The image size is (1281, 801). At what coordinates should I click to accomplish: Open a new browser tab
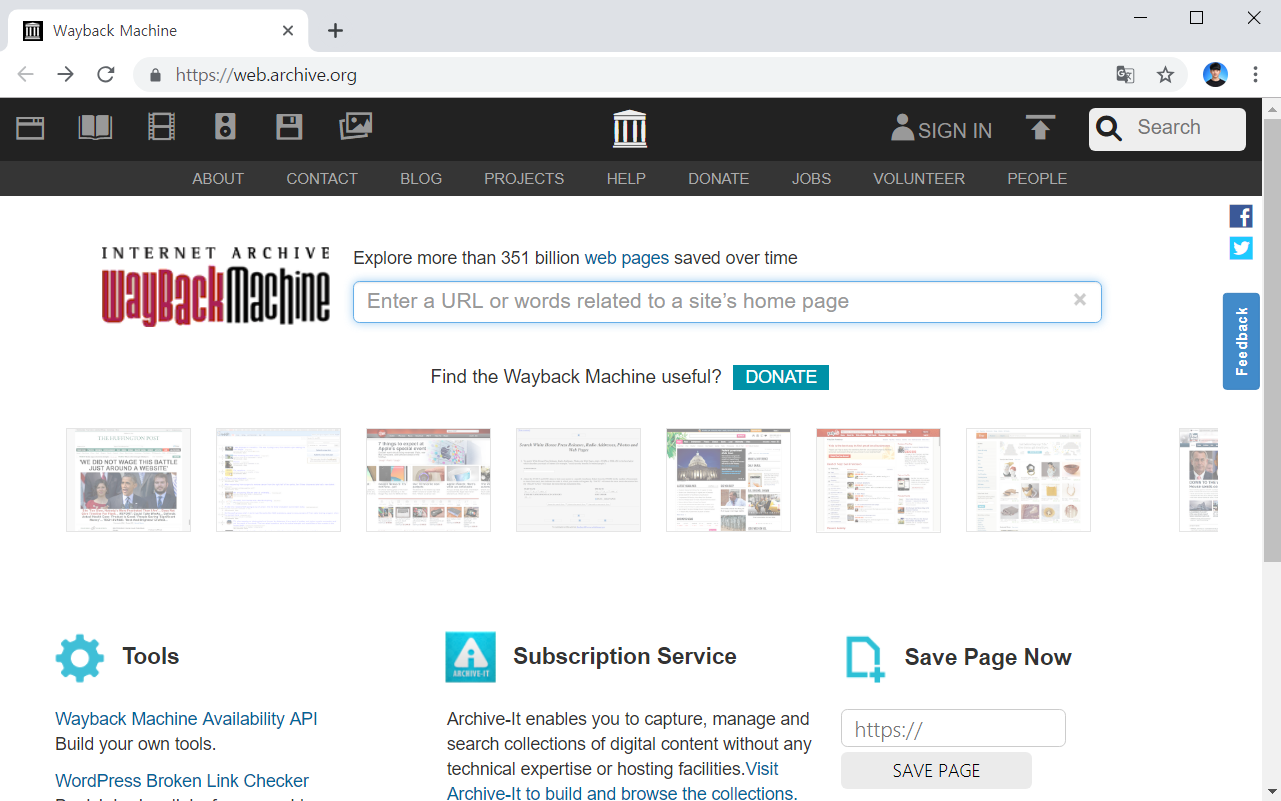pyautogui.click(x=335, y=31)
